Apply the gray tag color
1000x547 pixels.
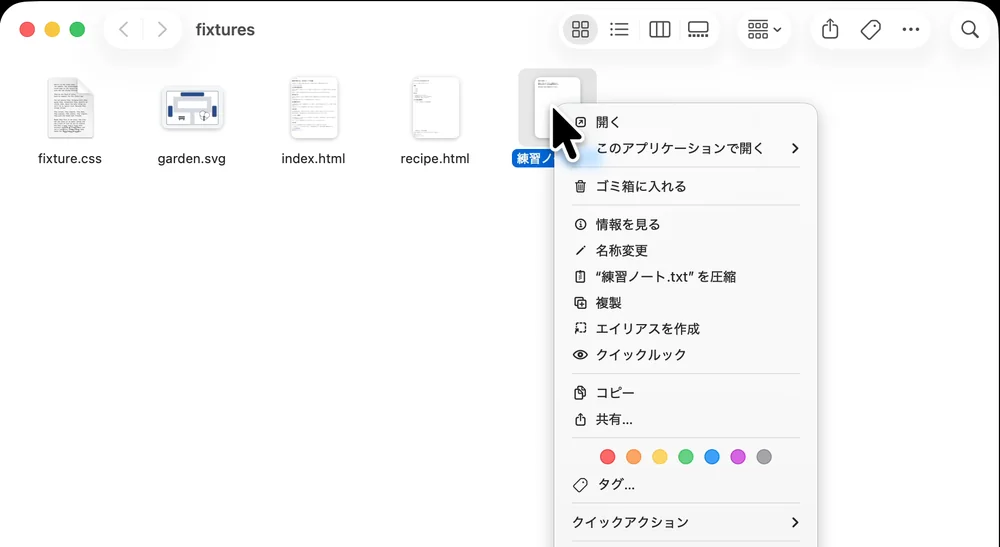click(764, 456)
